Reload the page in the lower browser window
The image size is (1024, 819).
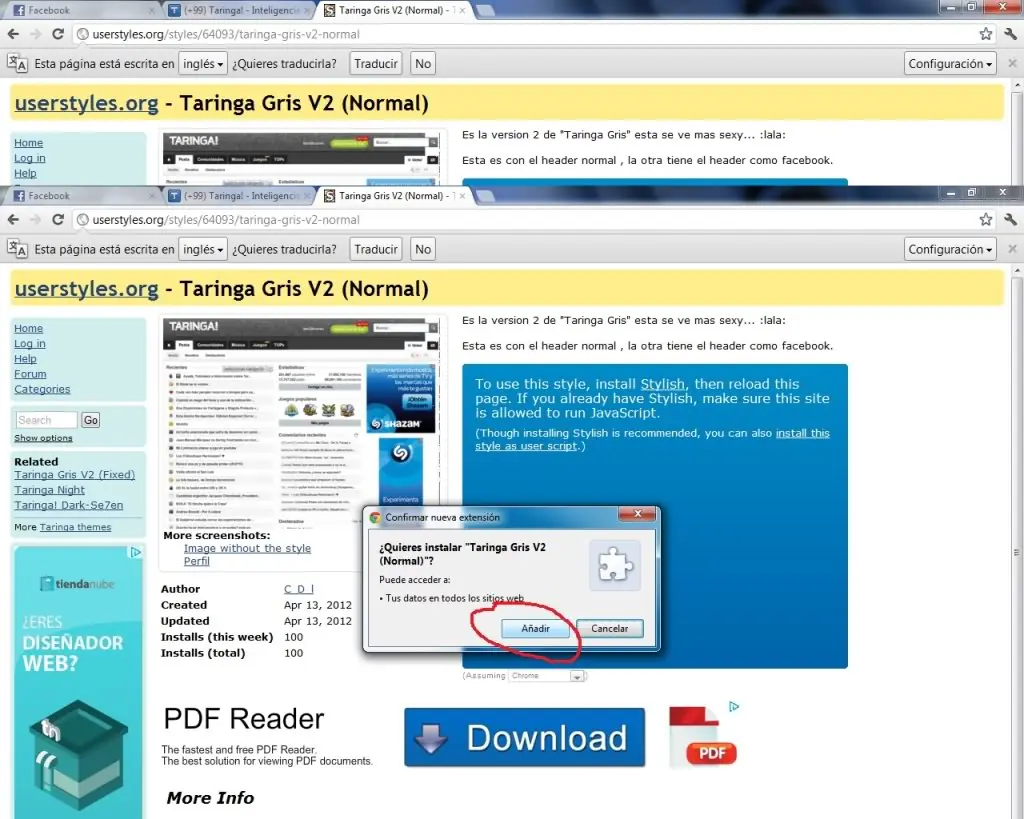(x=57, y=219)
